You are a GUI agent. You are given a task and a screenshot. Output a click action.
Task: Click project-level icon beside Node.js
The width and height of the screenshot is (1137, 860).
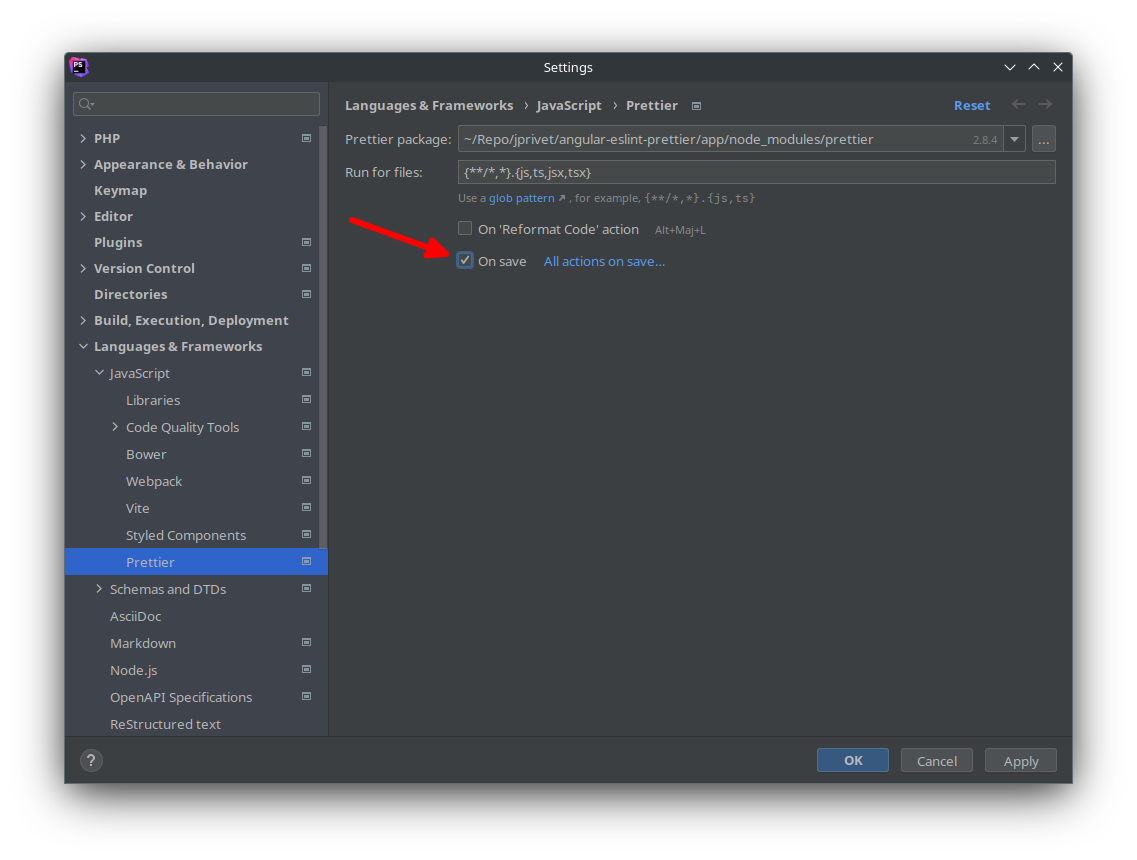[x=307, y=669]
